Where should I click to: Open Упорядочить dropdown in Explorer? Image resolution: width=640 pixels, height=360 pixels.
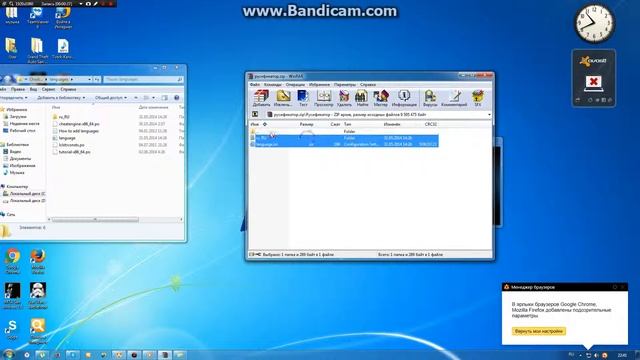pyautogui.click(x=13, y=98)
